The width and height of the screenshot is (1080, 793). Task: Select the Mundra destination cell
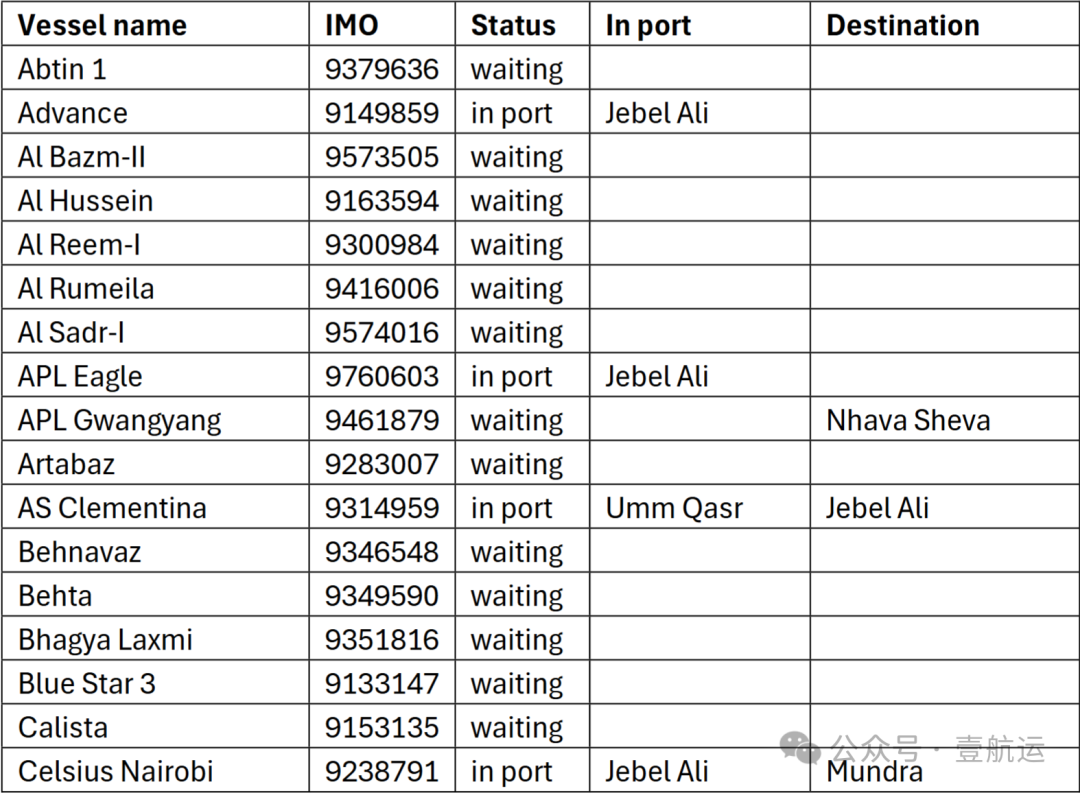click(x=874, y=773)
